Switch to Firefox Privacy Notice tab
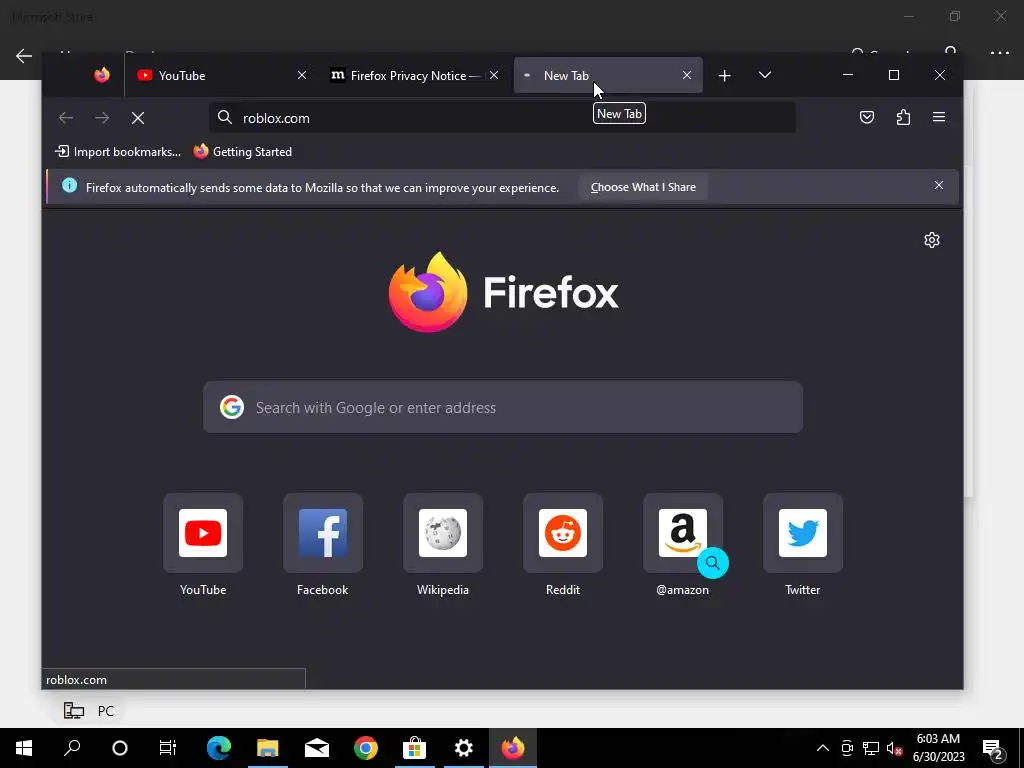 [x=416, y=75]
